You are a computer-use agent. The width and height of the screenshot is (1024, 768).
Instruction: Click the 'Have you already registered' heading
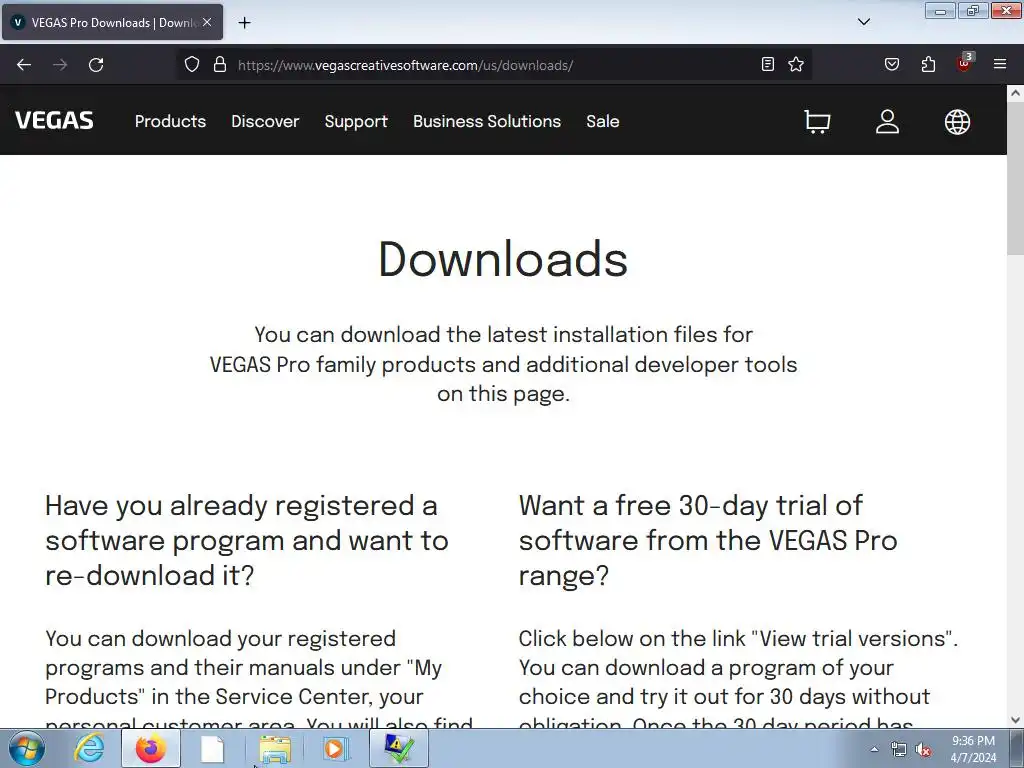click(x=247, y=540)
